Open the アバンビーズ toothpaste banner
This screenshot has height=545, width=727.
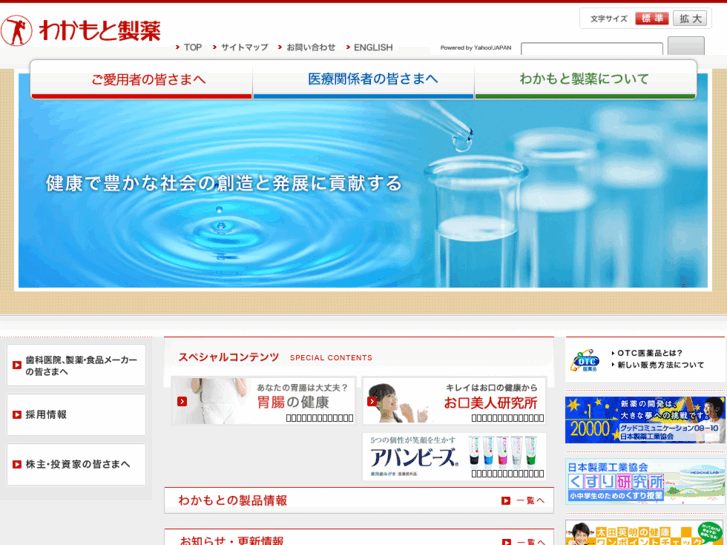tap(454, 457)
